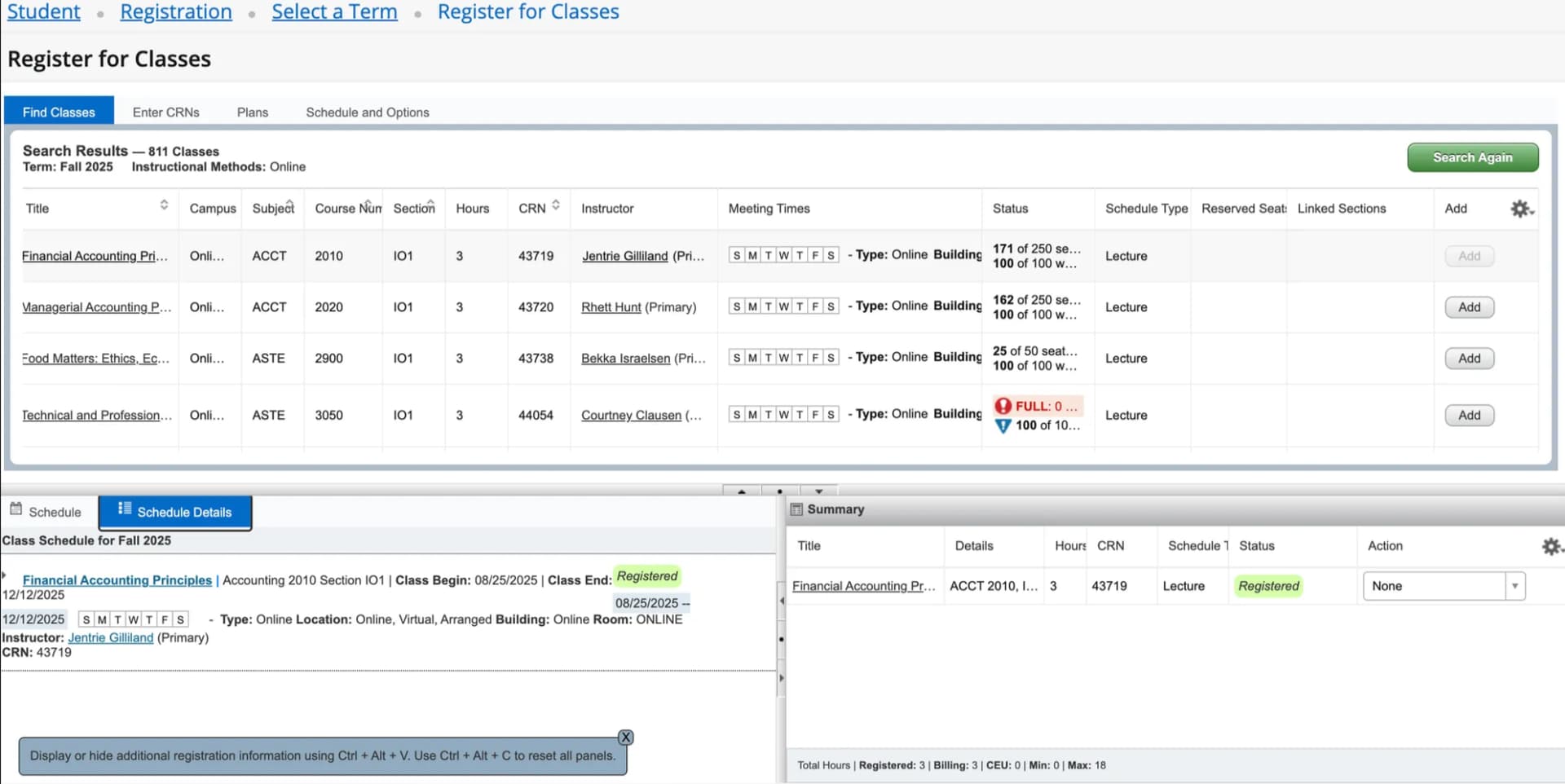Open the search results column settings gear

[x=1521, y=209]
